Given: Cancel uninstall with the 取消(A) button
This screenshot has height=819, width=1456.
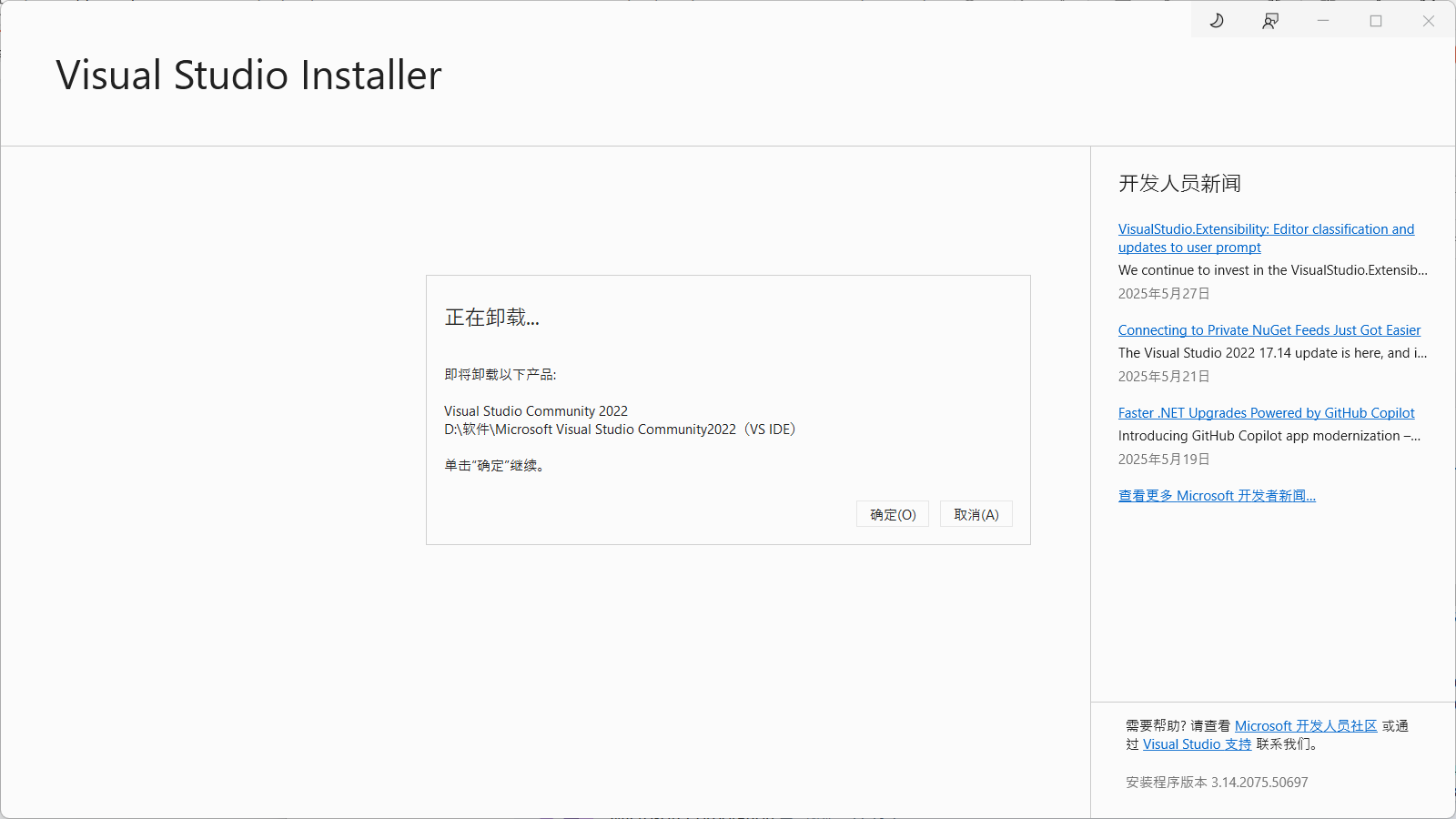Looking at the screenshot, I should click(x=976, y=514).
